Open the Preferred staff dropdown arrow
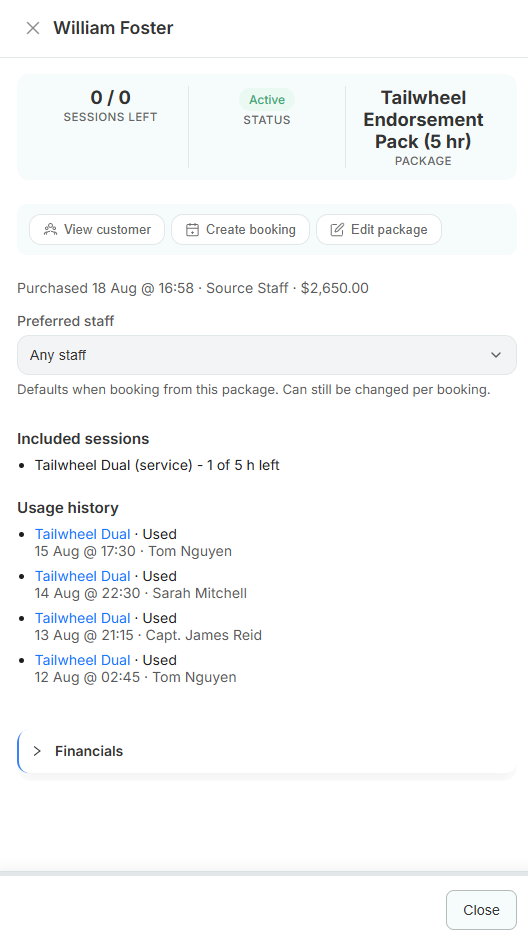528x942 pixels. pyautogui.click(x=496, y=355)
